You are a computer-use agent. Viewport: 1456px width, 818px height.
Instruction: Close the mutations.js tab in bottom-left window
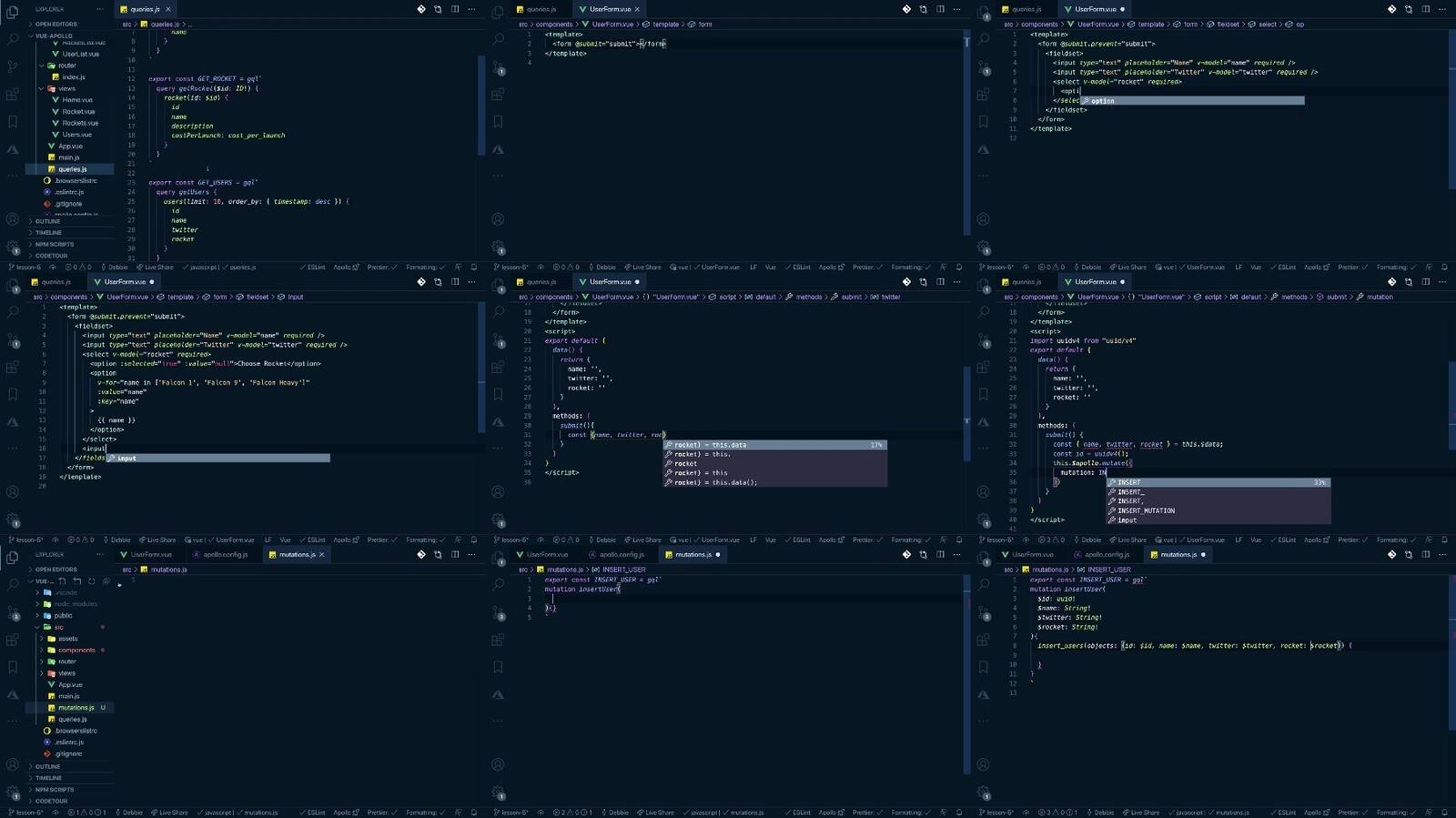pos(321,554)
